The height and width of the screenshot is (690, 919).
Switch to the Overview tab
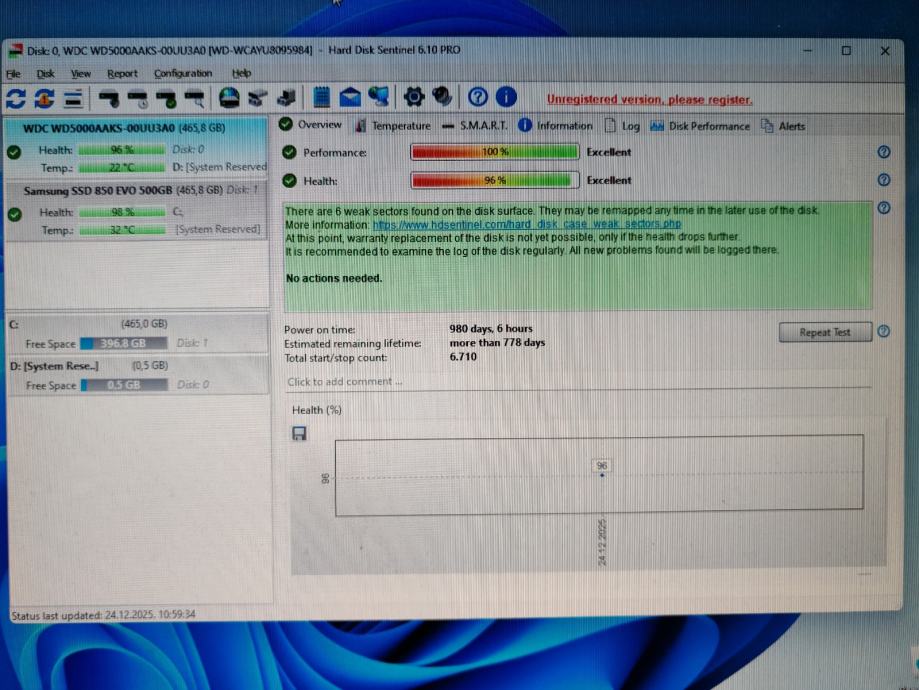point(311,124)
